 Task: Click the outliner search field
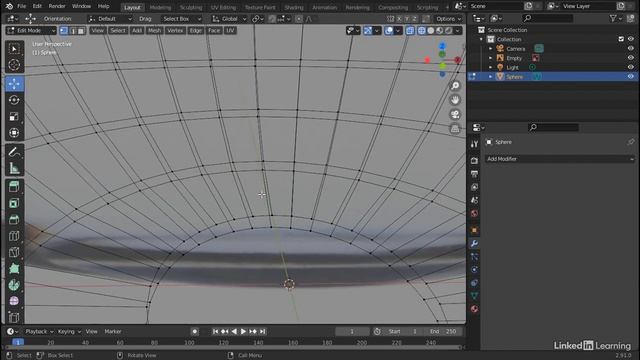click(548, 18)
